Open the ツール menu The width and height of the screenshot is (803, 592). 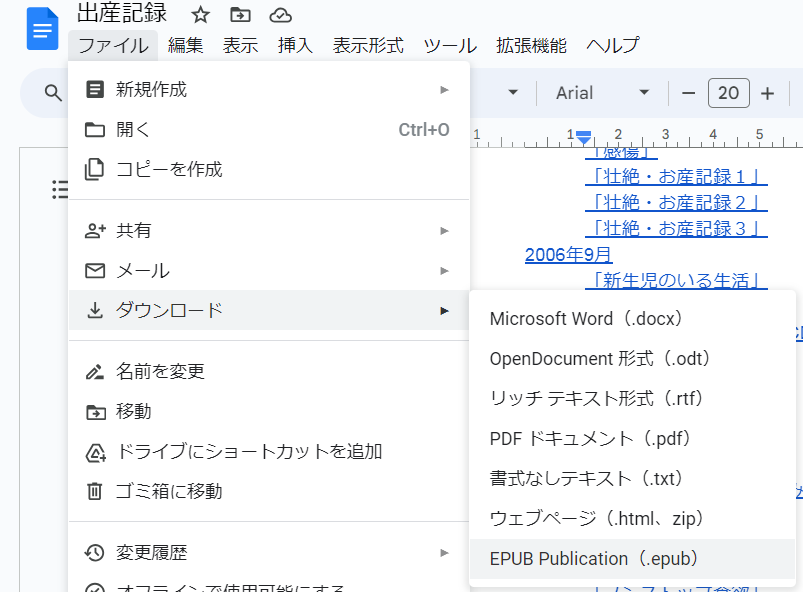[450, 46]
